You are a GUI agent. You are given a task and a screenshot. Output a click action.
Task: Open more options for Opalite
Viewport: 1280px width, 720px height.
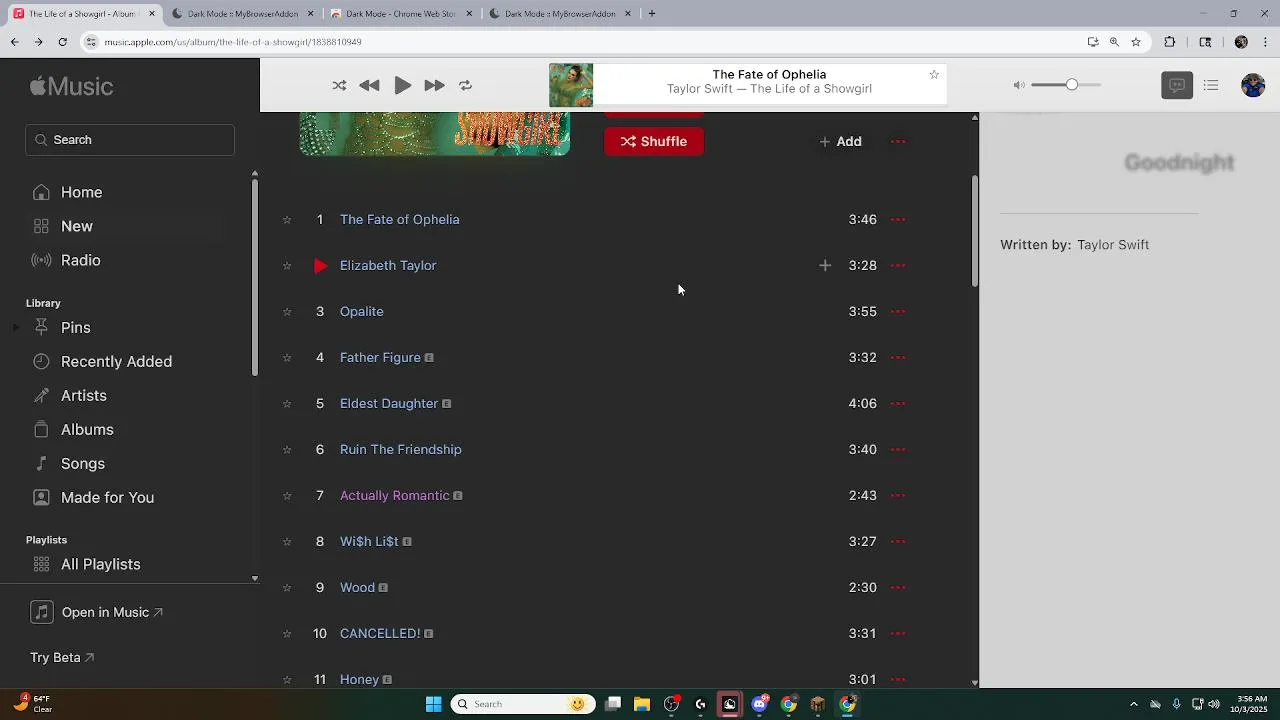(x=898, y=312)
